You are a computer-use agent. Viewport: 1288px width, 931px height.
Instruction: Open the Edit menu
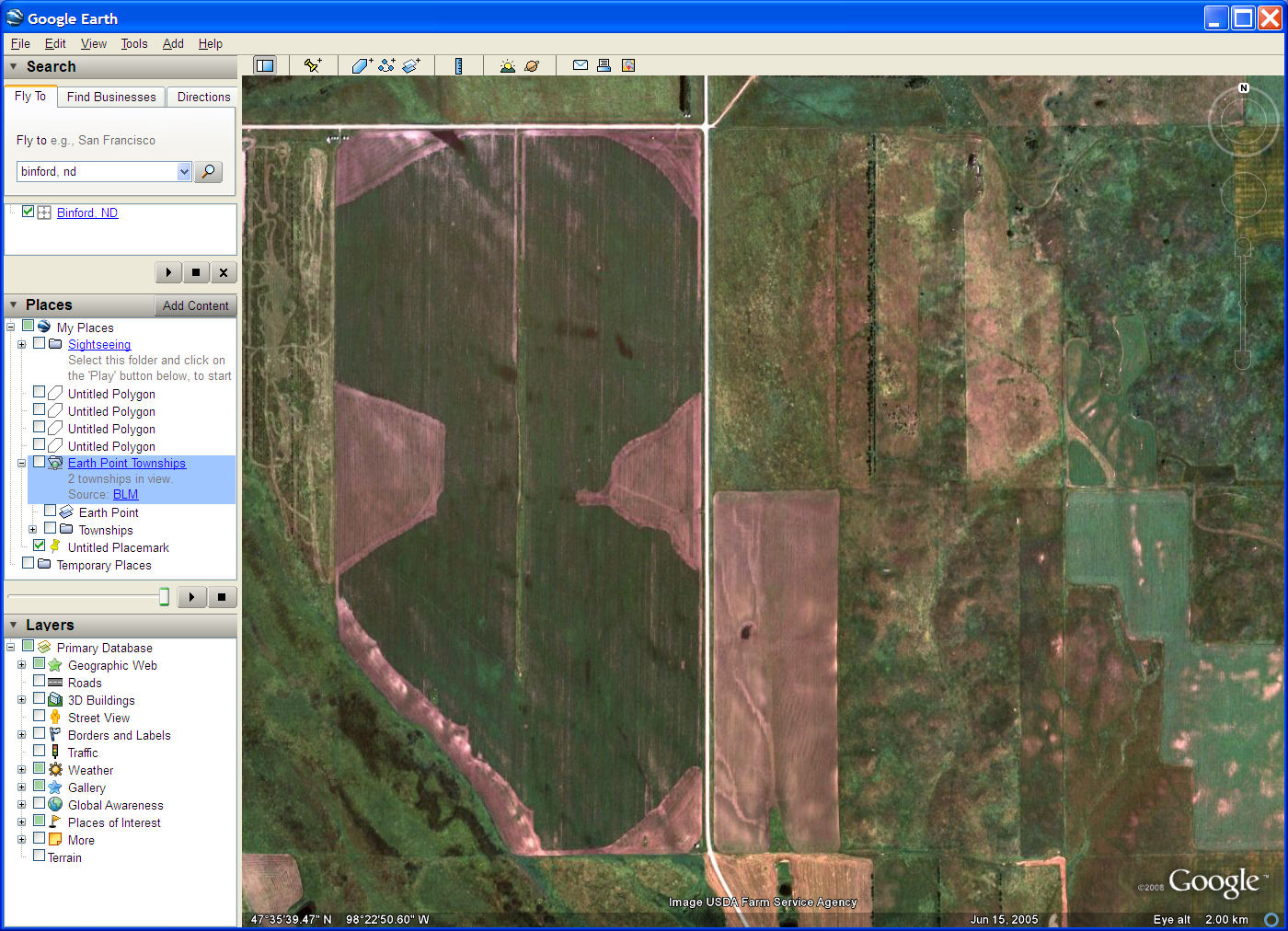(55, 43)
